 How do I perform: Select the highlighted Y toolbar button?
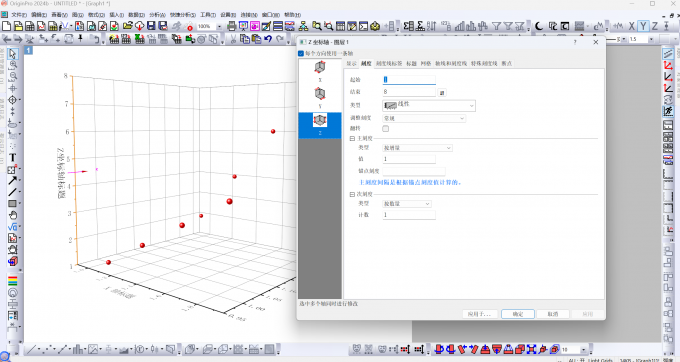[643, 26]
